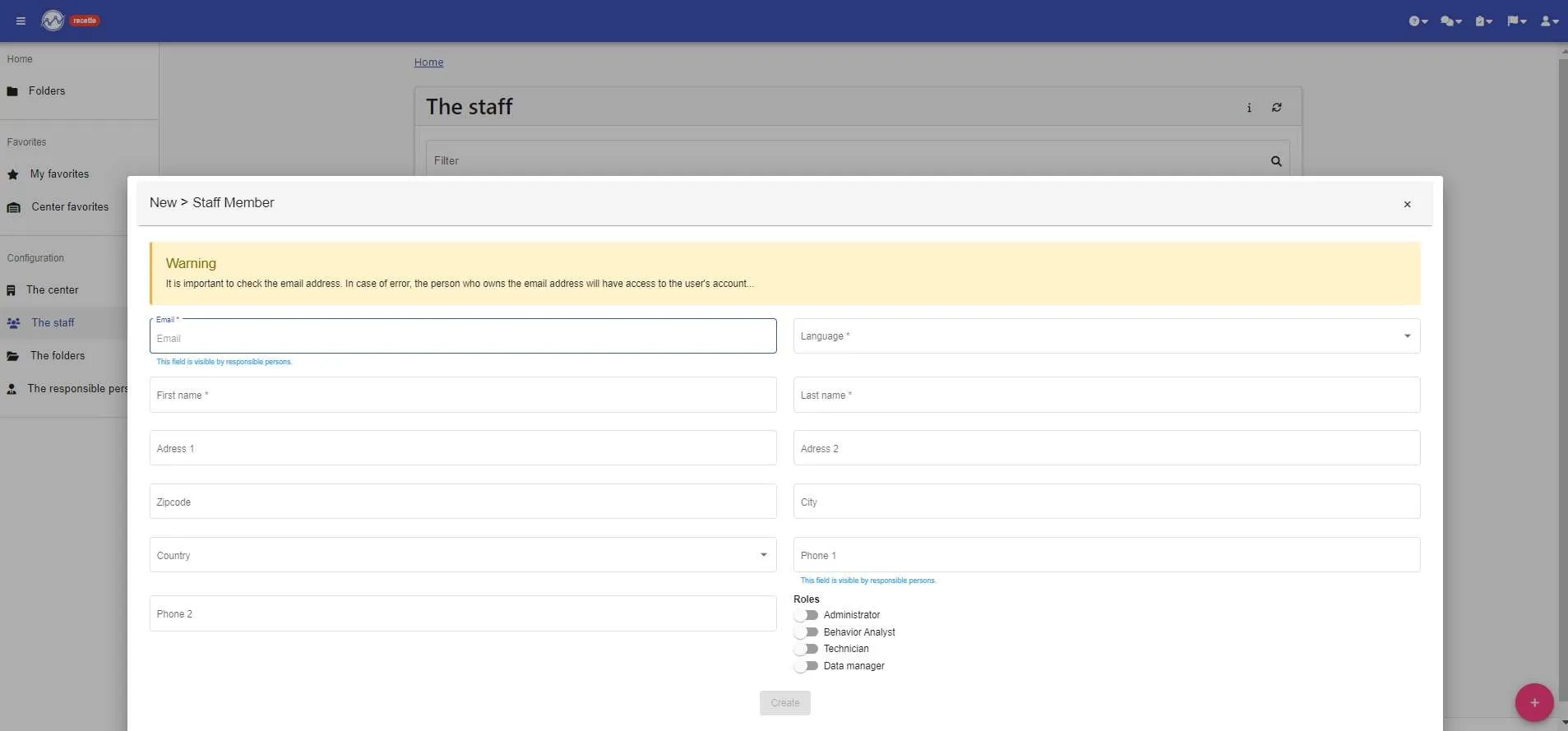Enable the Behavior Analyst role

[x=806, y=632]
